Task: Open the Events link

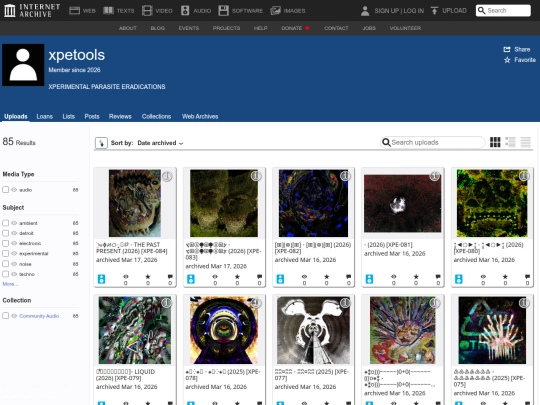Action: point(189,28)
